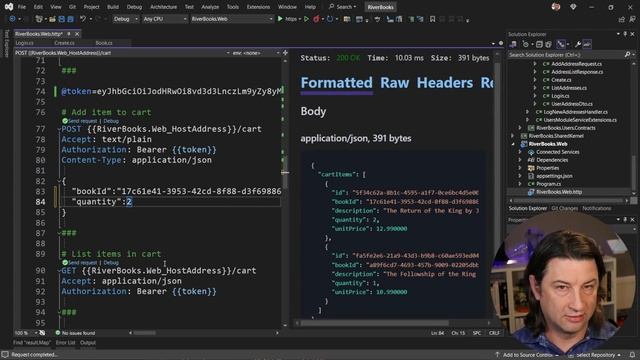Select Program.cs in Solution Explorer
640x360 pixels.
click(549, 184)
